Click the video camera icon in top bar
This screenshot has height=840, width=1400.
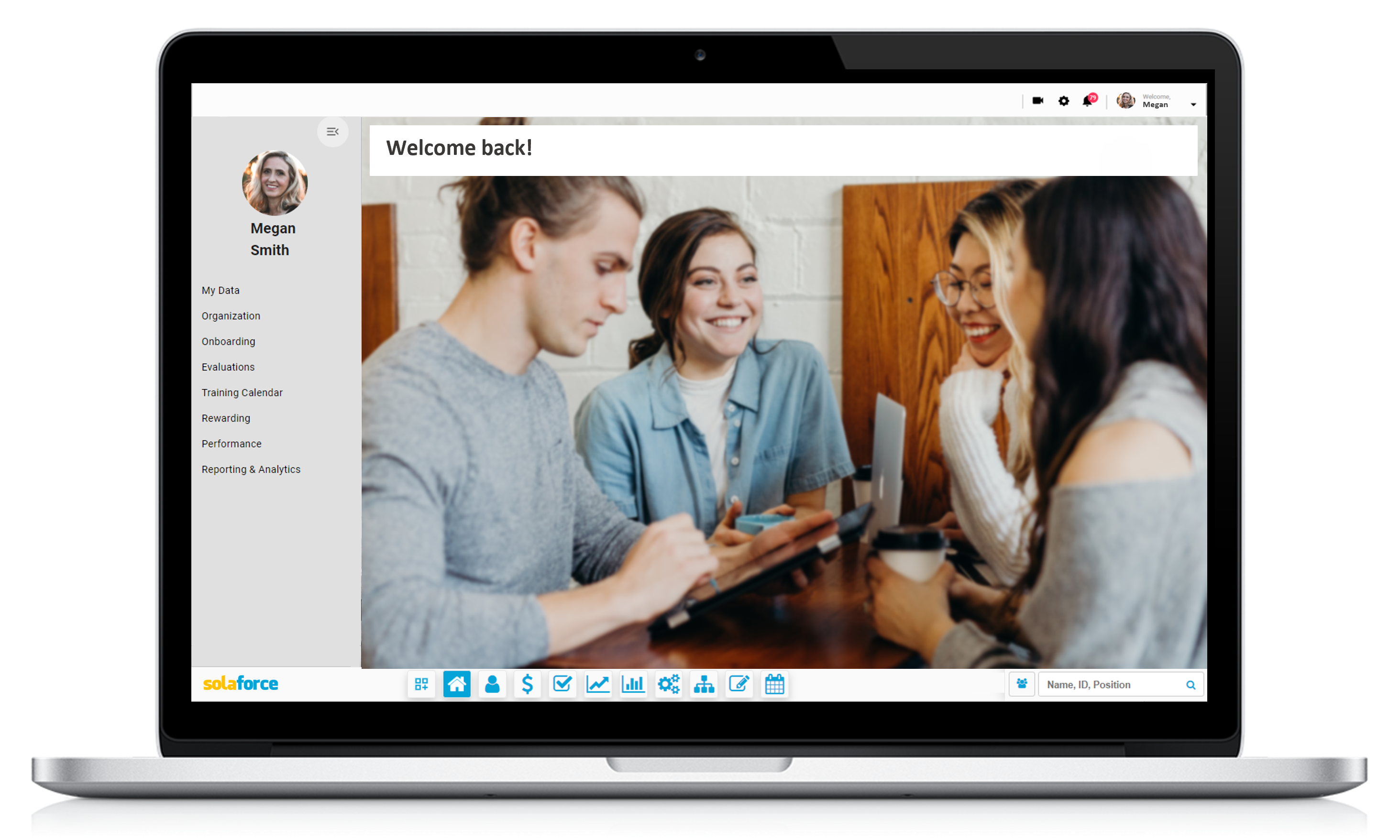click(1038, 101)
